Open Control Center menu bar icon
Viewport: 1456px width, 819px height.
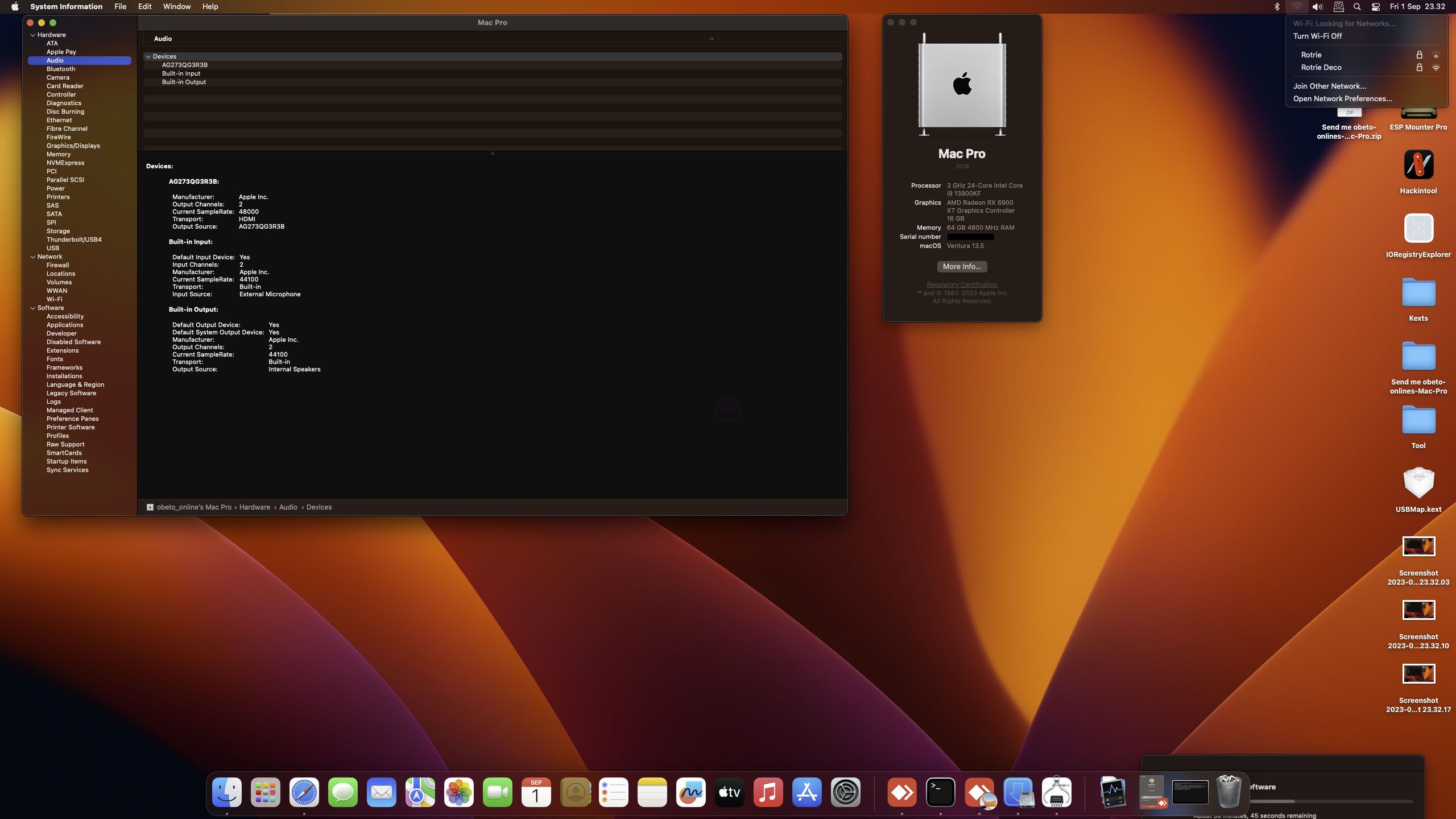[x=1375, y=7]
